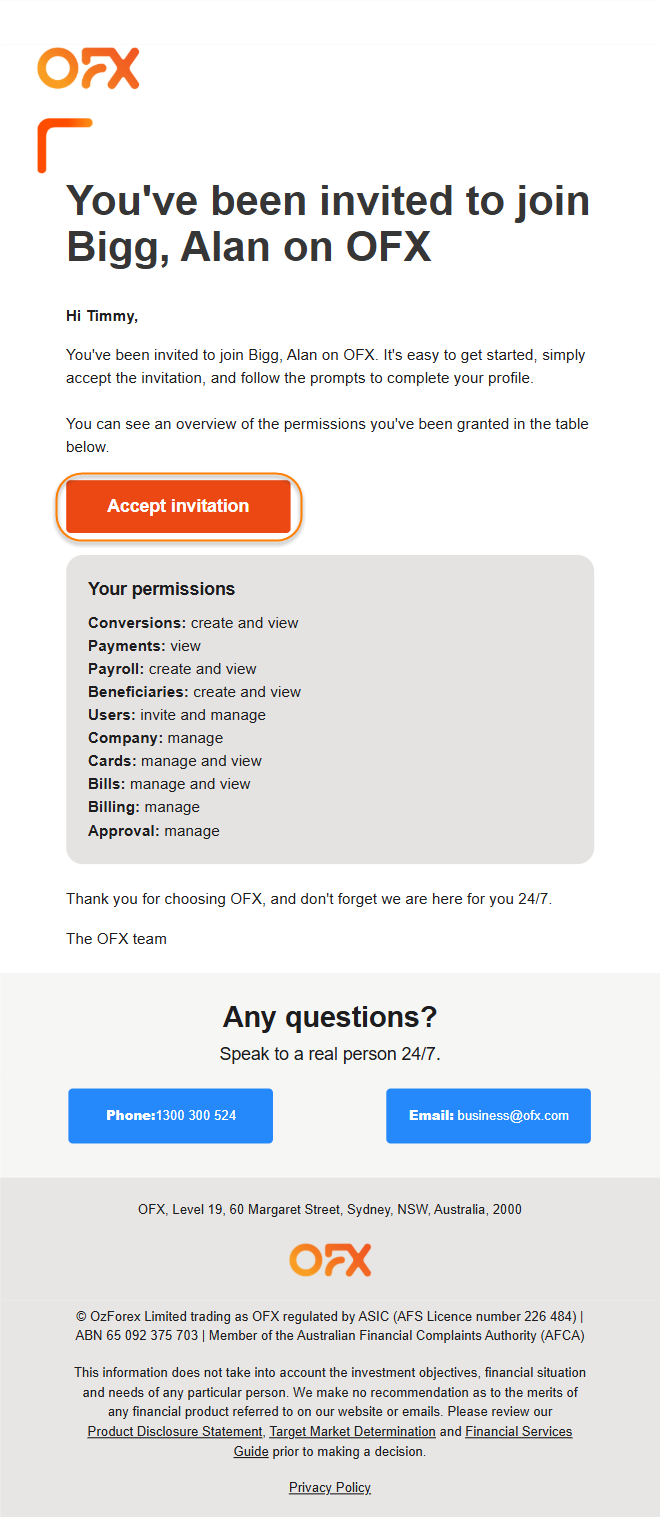Click the "Hi Timmy," greeting
Viewport: 660px width, 1517px height.
click(102, 316)
